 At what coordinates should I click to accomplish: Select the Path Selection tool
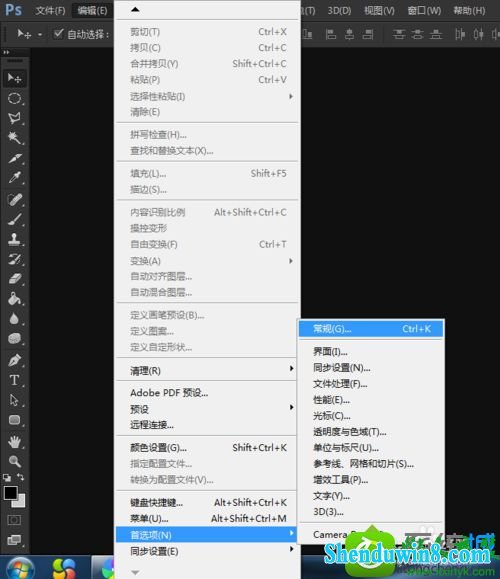14,400
